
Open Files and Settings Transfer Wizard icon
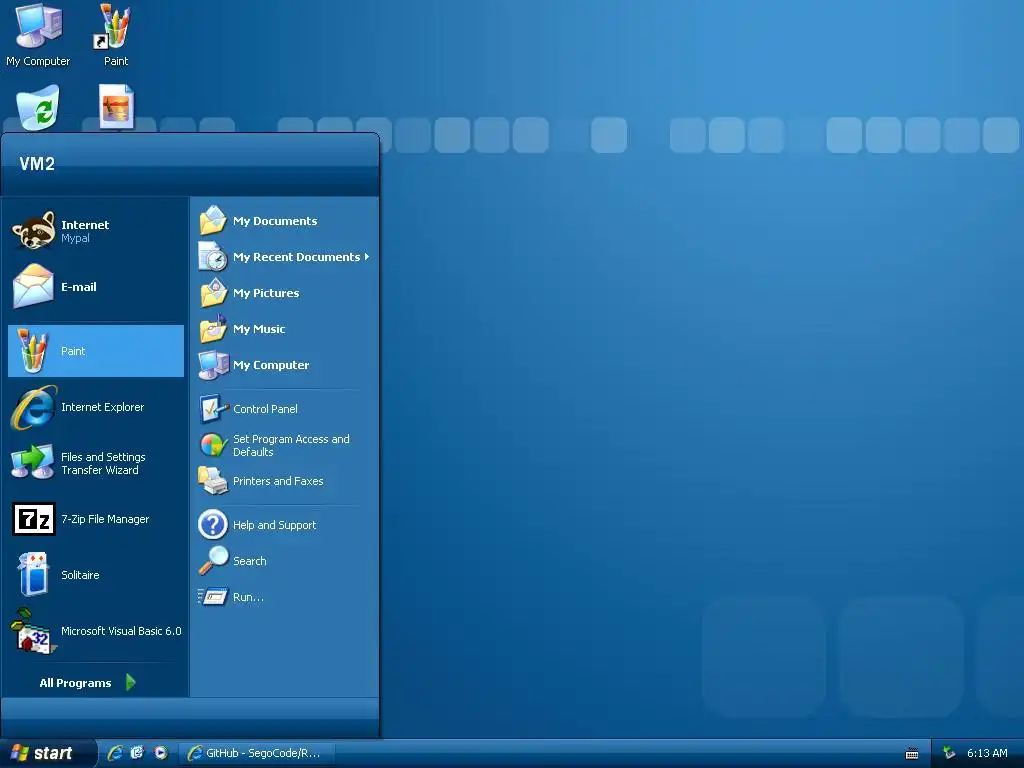33,462
